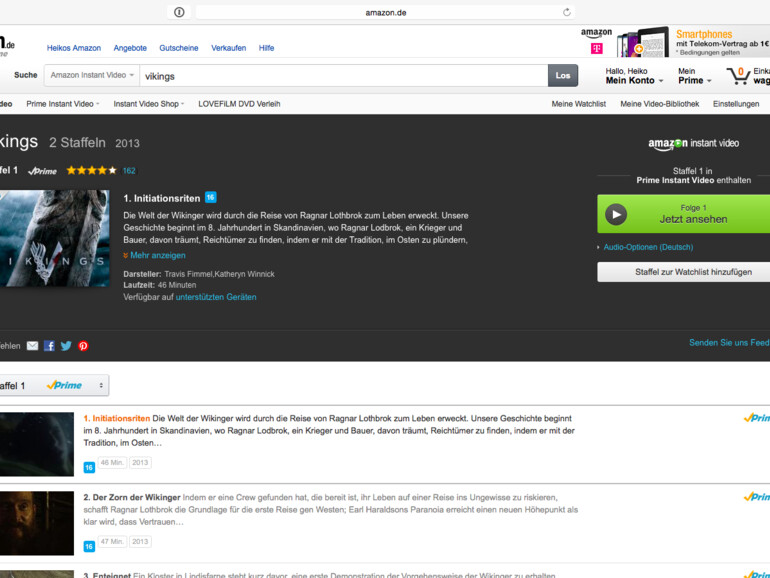Open the Verkaufen link
770x578 pixels.
[228, 48]
